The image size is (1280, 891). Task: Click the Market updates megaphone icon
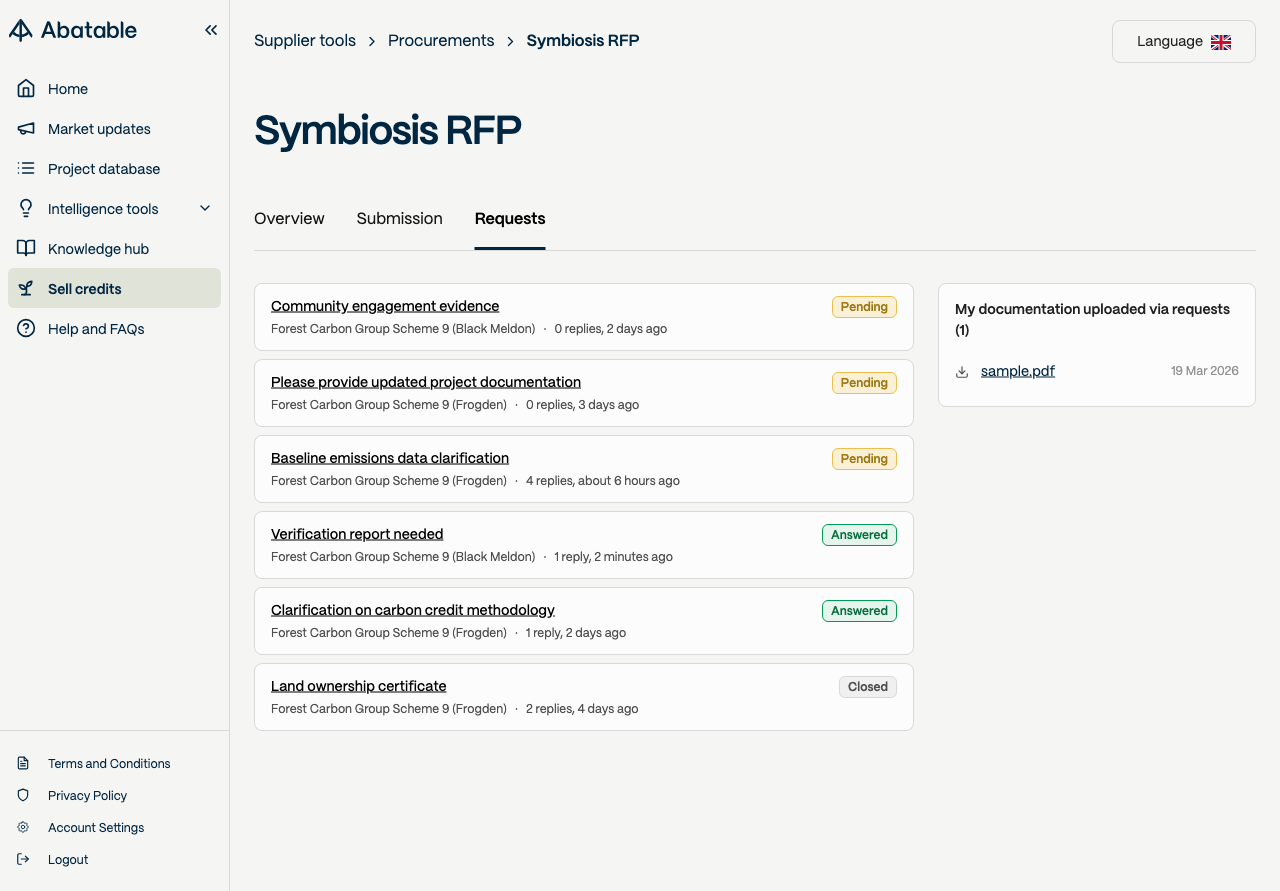[x=26, y=129]
